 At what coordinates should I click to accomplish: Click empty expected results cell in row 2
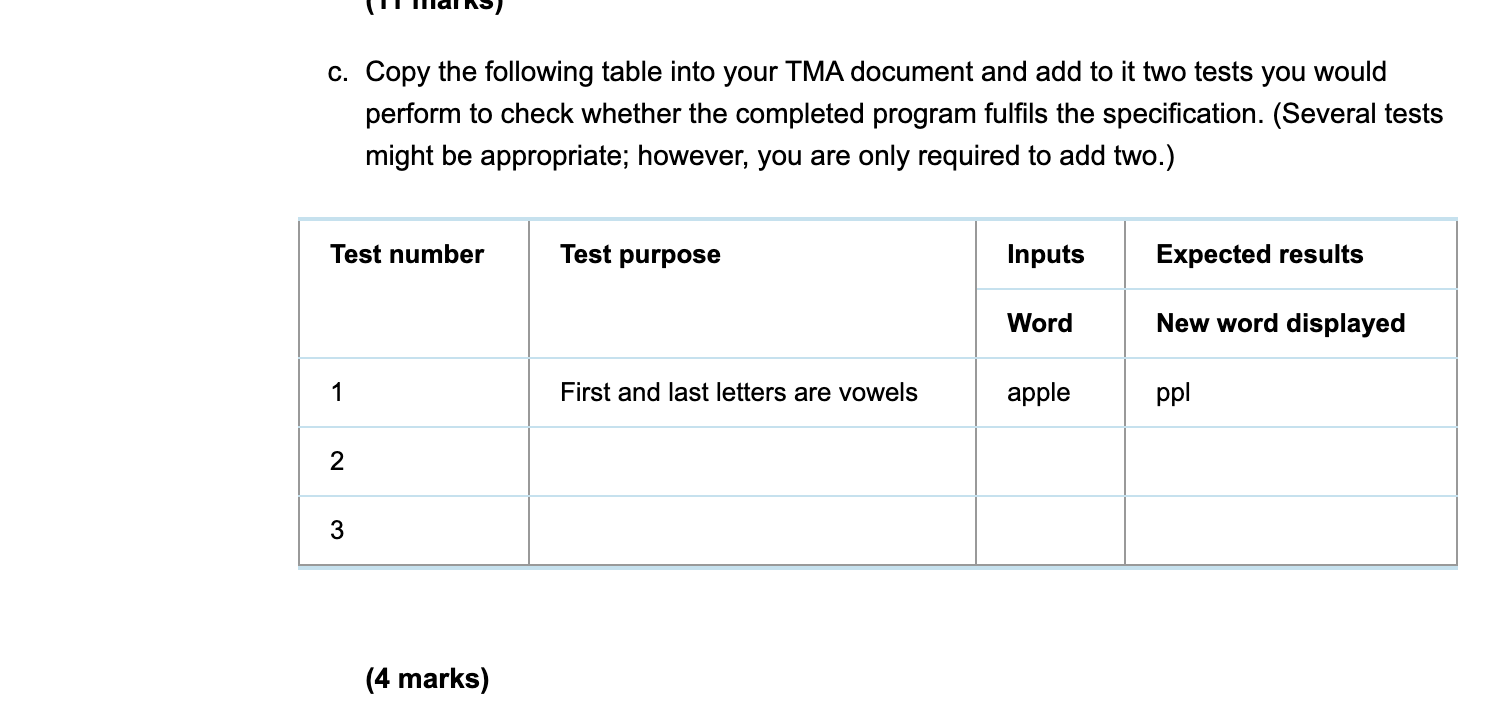point(1290,462)
